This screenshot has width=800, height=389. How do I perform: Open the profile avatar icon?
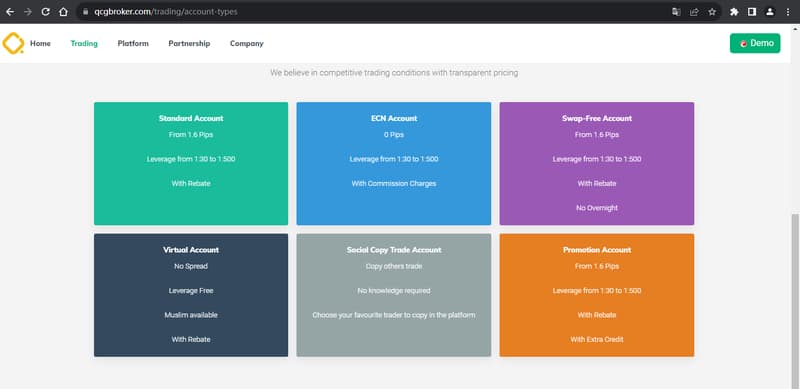(x=770, y=12)
